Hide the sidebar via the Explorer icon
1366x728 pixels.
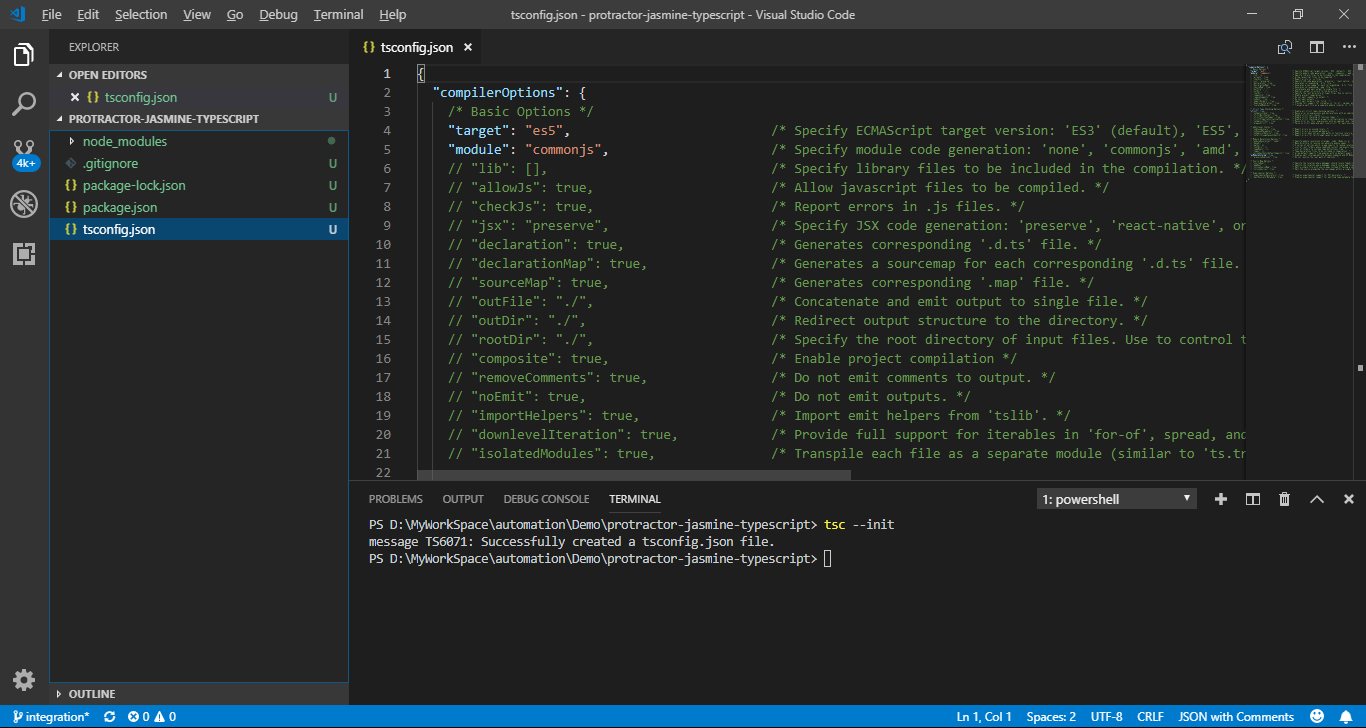(x=24, y=56)
